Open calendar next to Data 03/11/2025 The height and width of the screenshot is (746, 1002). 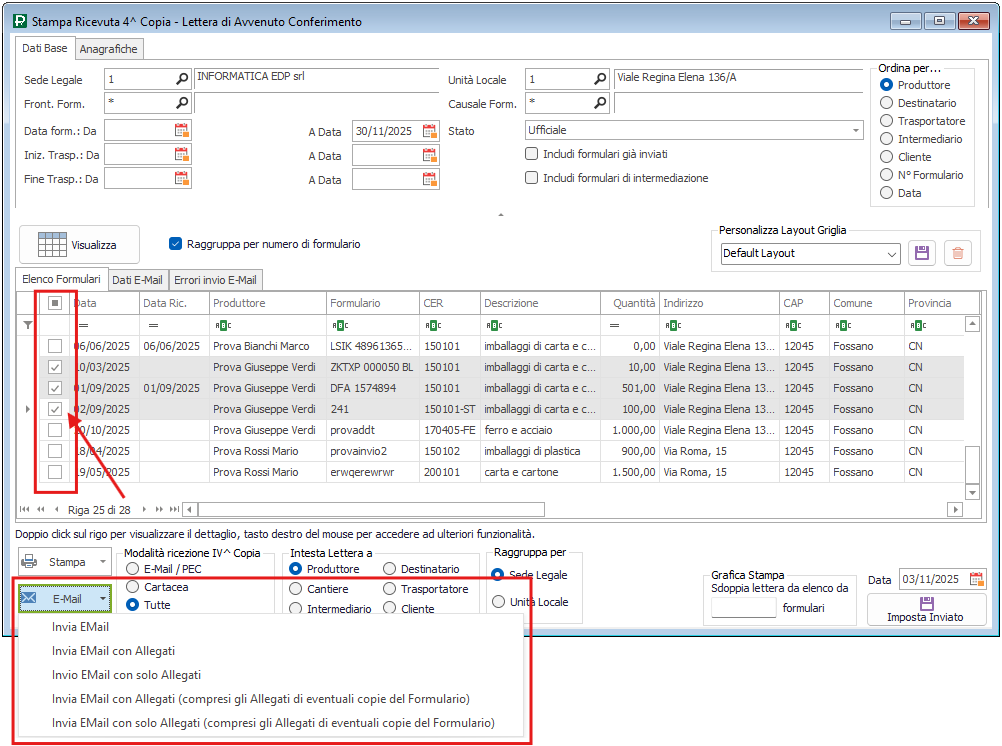pos(976,579)
